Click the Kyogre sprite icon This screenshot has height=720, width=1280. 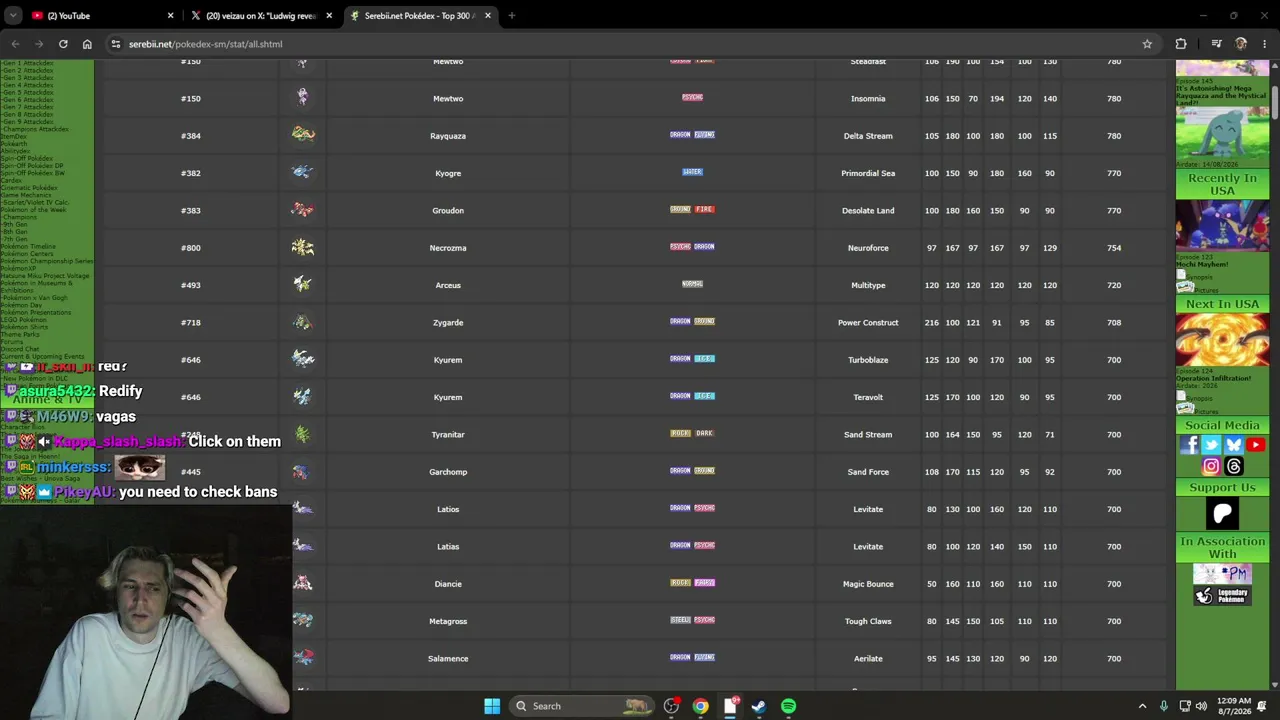[x=302, y=172]
